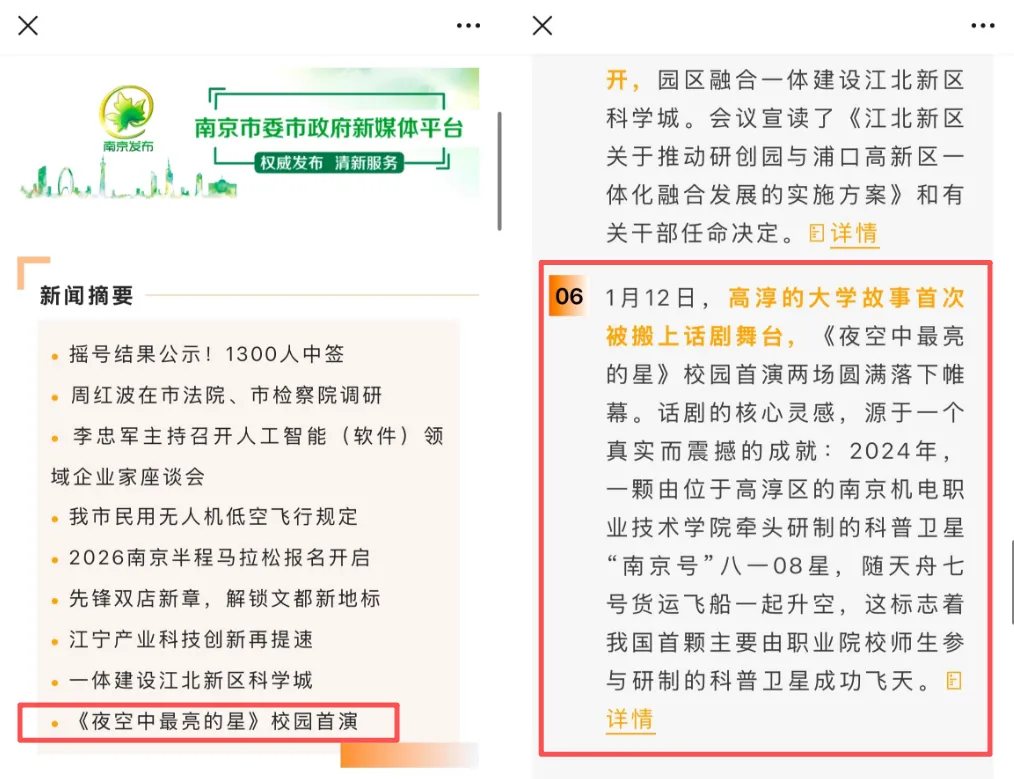Open 详情 link under item 06
The height and width of the screenshot is (779, 1014).
630,719
